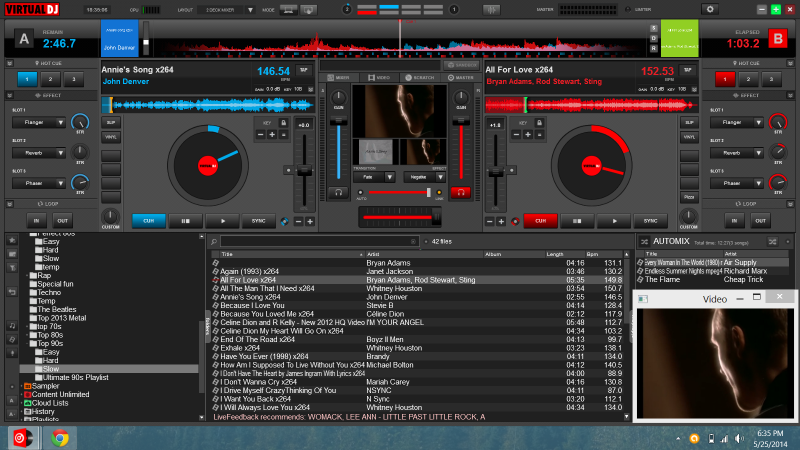
Task: Open VirtualDJ icon on the taskbar
Action: 22,438
